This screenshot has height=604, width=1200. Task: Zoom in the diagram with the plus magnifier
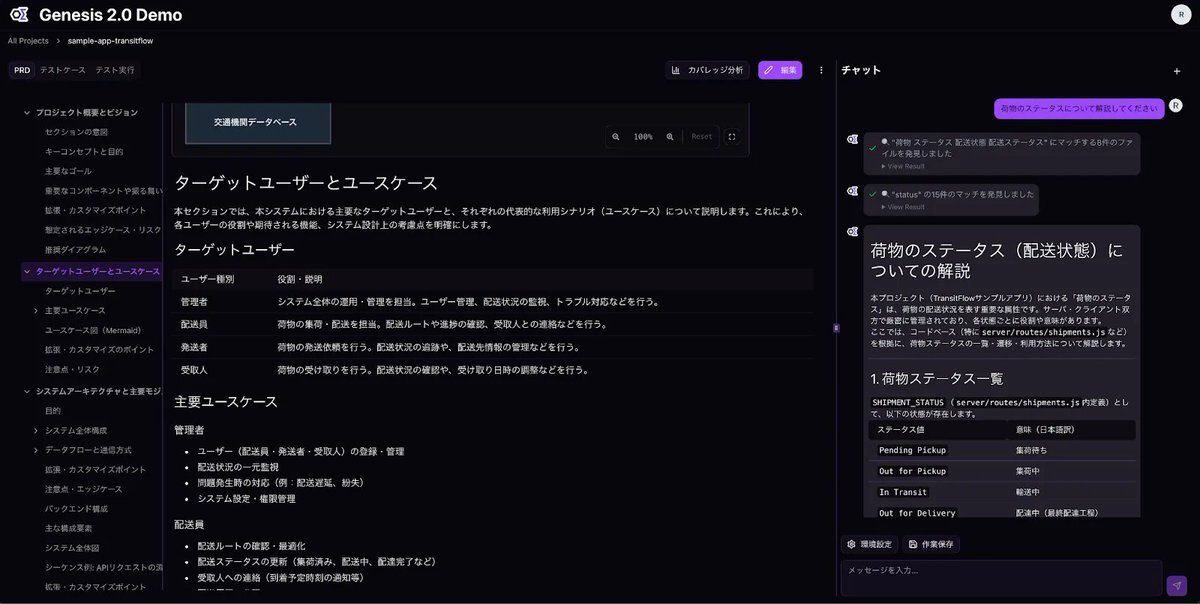670,136
